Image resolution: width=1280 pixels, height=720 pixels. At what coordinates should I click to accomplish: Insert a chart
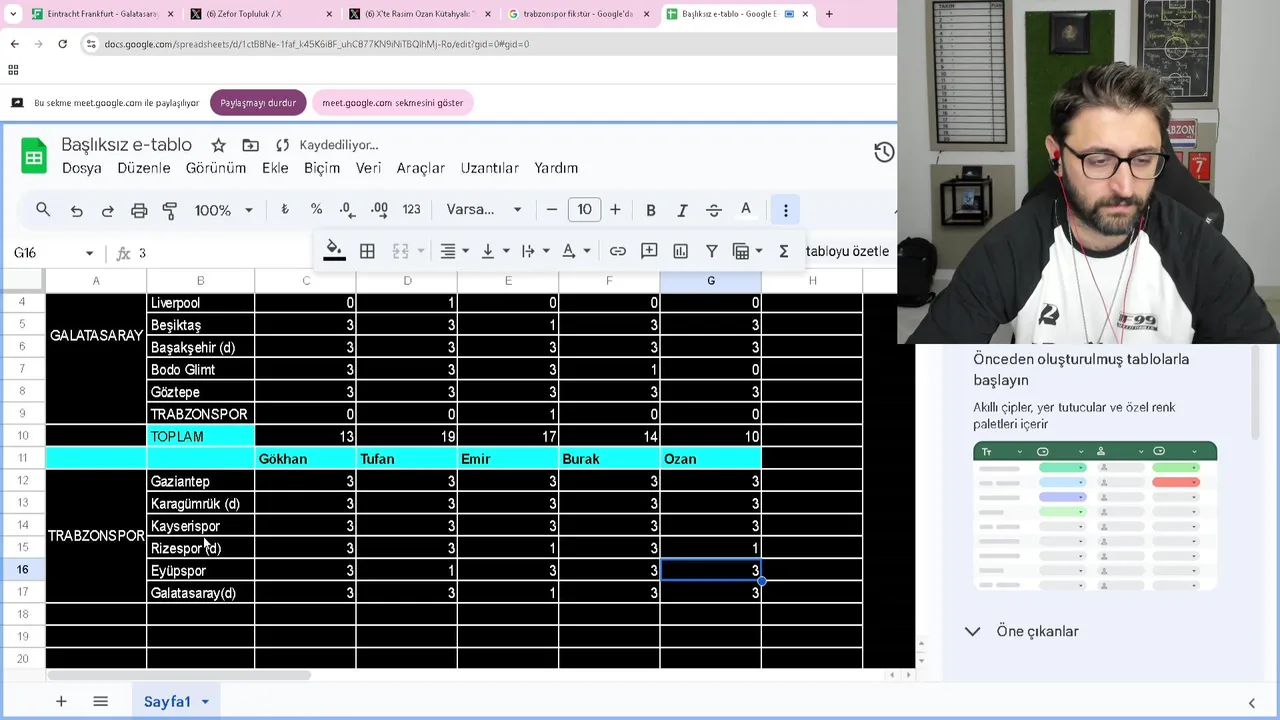(681, 251)
